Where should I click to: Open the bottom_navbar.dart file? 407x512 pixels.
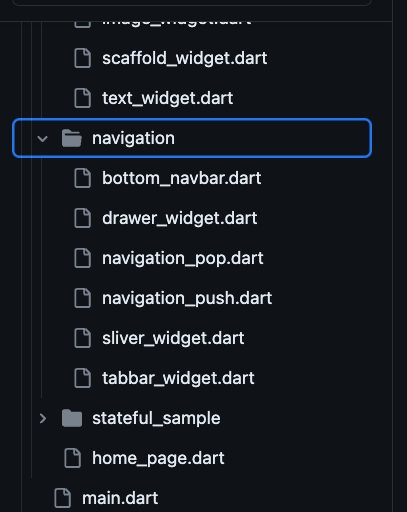click(x=182, y=178)
